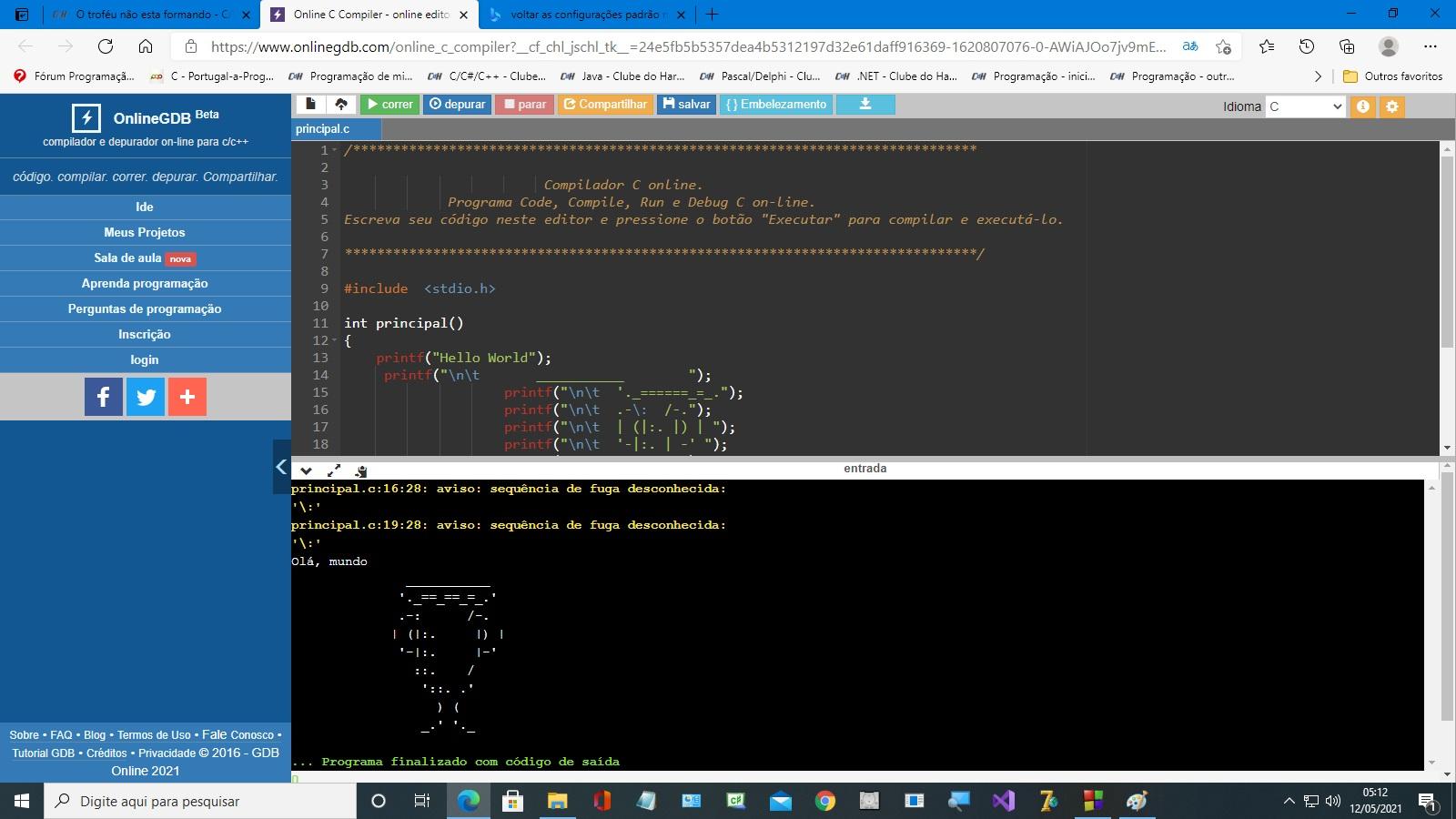1456x819 pixels.
Task: Open the Blog footer link
Action: point(95,735)
